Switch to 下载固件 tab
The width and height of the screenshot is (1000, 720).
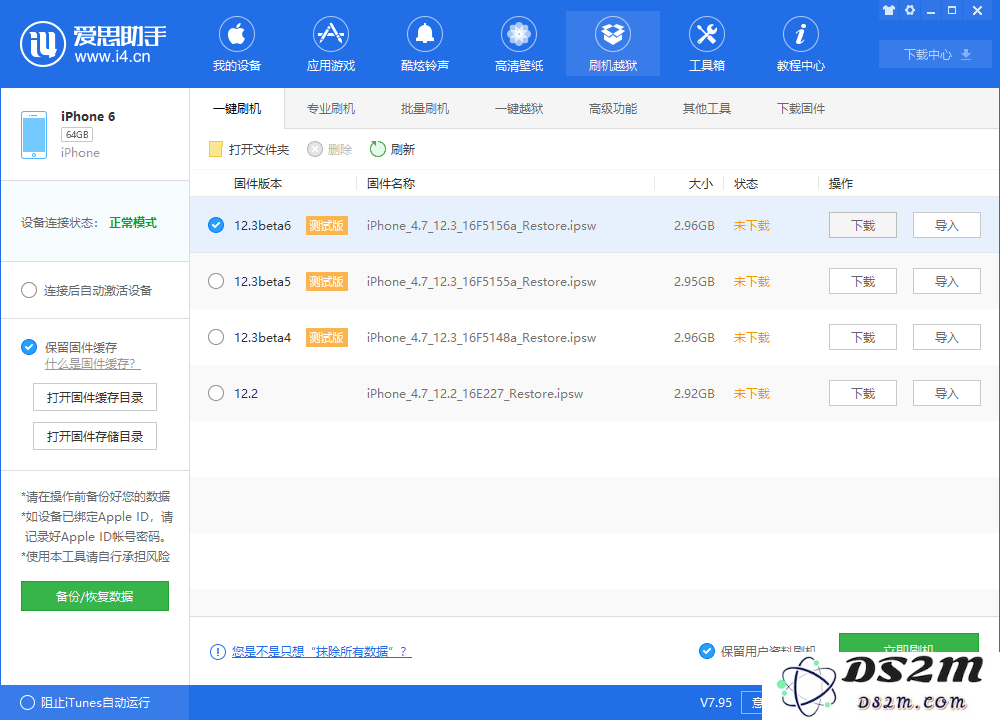[801, 108]
